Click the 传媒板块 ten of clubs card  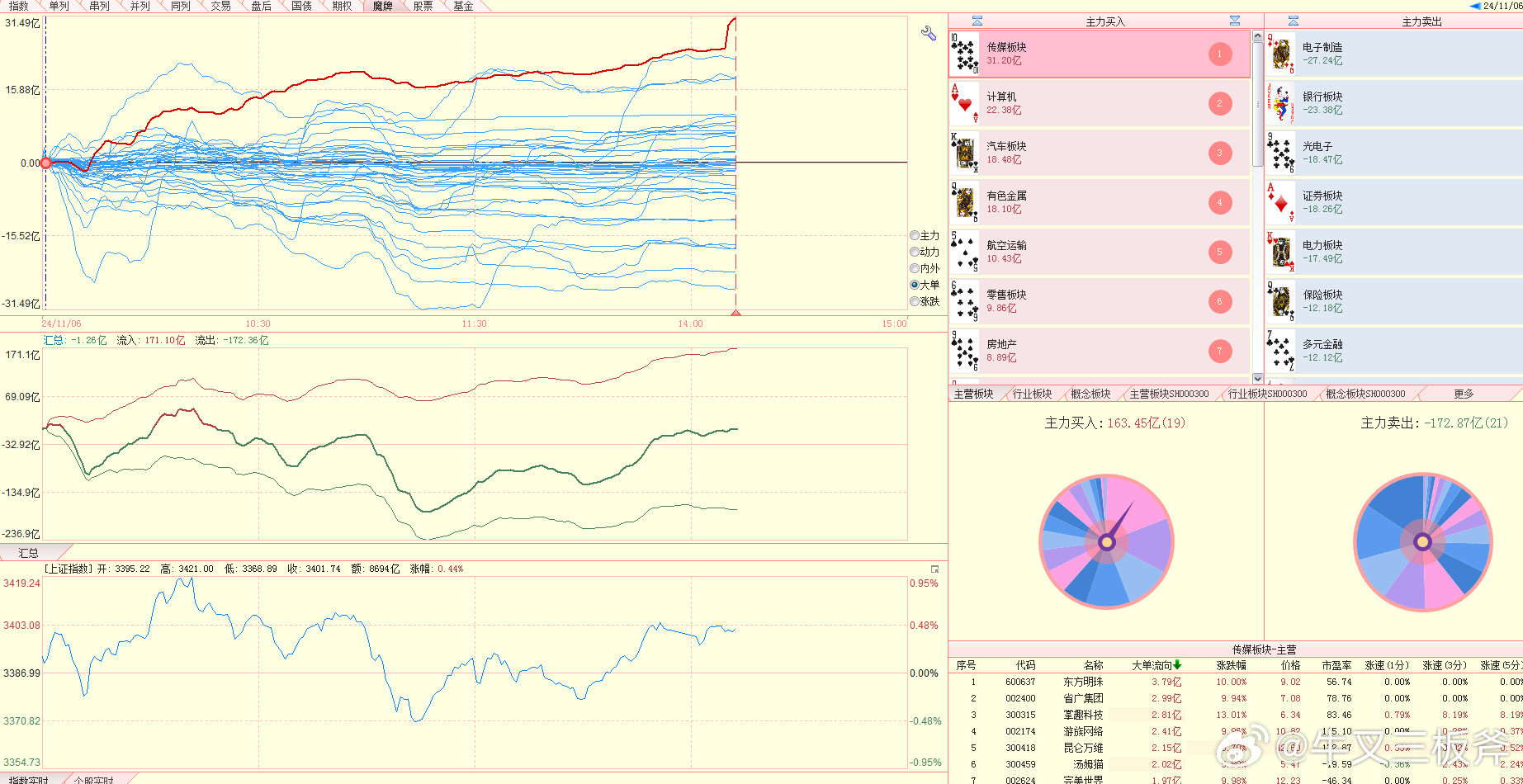(964, 54)
